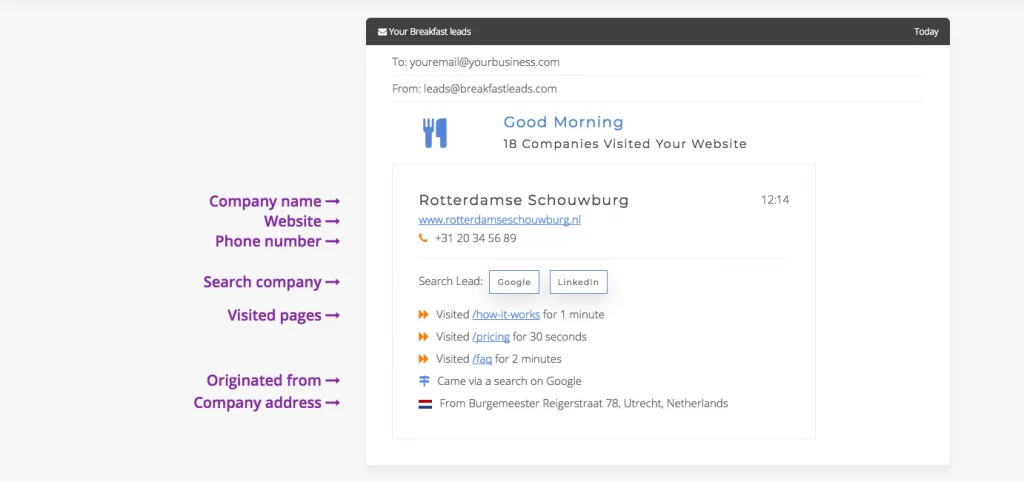Viewport: 1024px width, 482px height.
Task: Click the orange arrows icon beside /faq
Action: coord(424,359)
